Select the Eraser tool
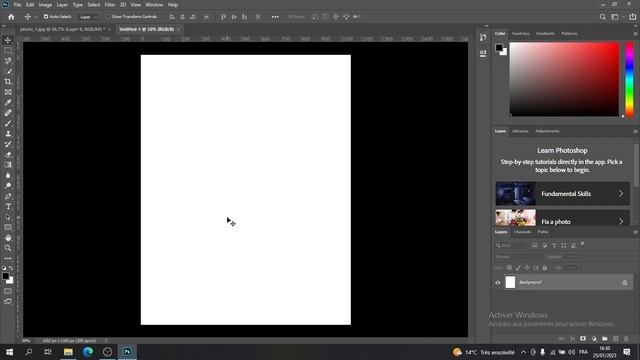 point(8,155)
